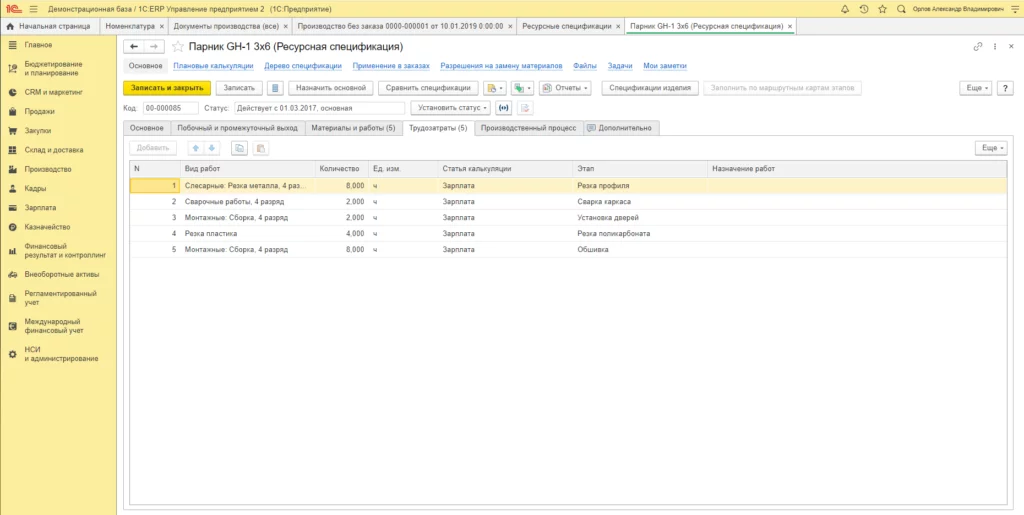
Task: Move row down with arrow icon
Action: pyautogui.click(x=211, y=148)
